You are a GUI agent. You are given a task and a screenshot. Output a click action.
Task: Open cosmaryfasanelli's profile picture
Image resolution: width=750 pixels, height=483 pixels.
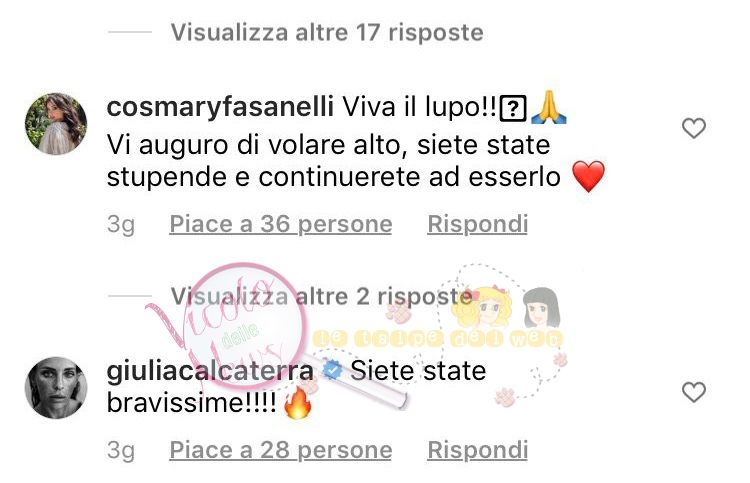click(56, 124)
